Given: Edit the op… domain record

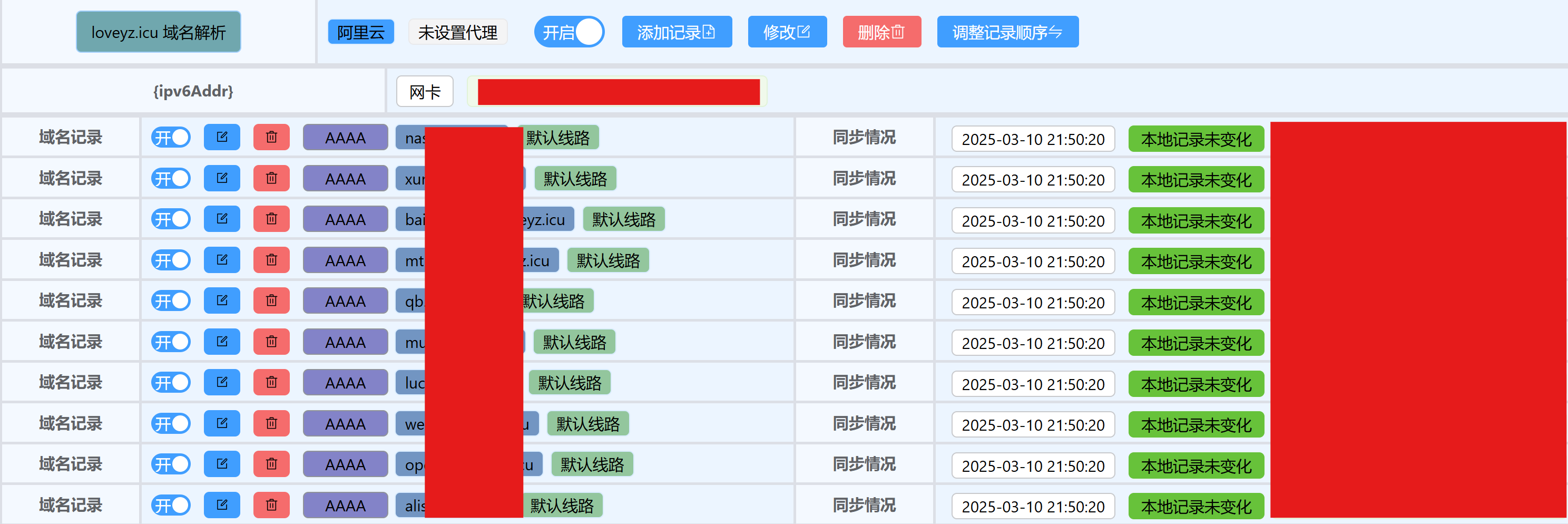Looking at the screenshot, I should coord(222,464).
